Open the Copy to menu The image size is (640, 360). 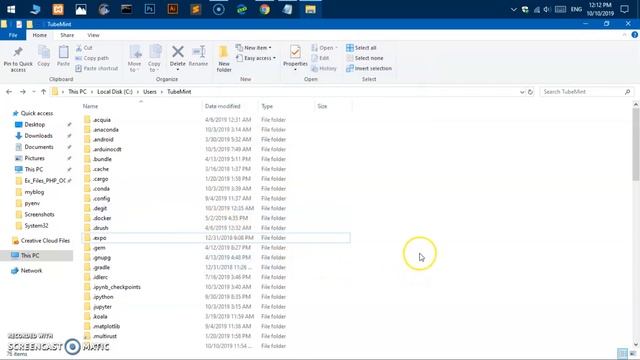pos(154,59)
